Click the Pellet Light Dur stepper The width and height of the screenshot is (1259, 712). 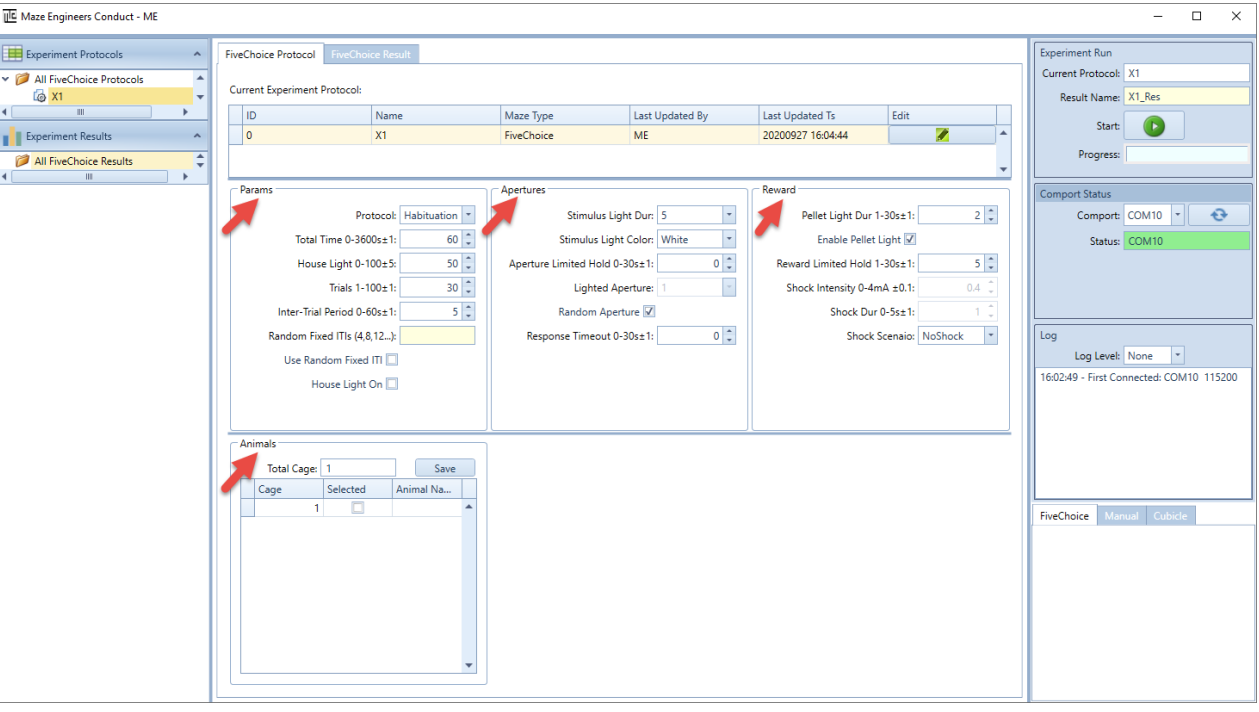pyautogui.click(x=958, y=215)
